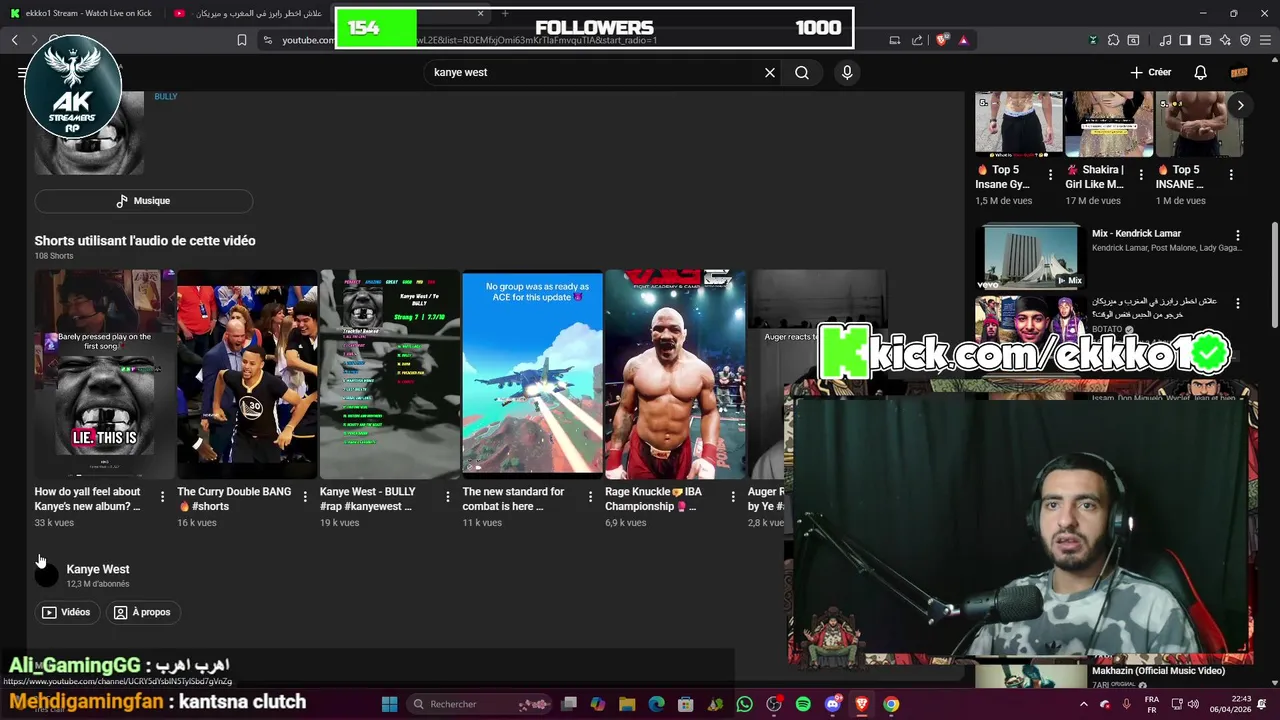Open the YouTube account avatar menu
1280x720 pixels.
1239,72
